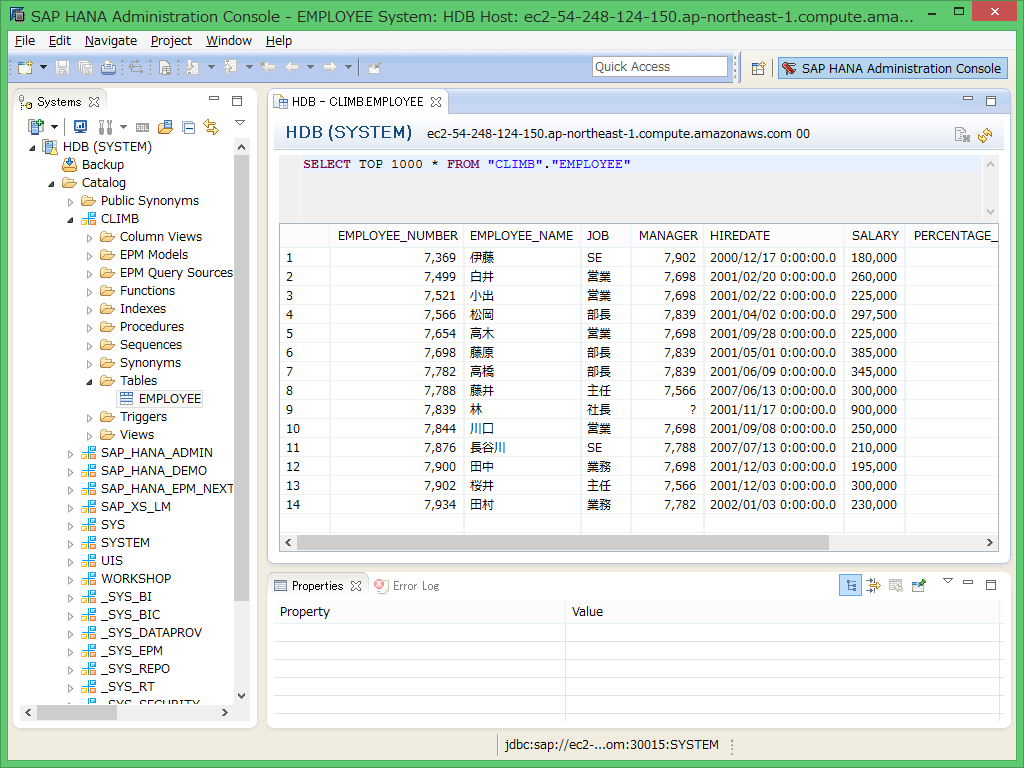Click the Back navigation arrow in toolbar
The height and width of the screenshot is (768, 1024).
pos(292,67)
